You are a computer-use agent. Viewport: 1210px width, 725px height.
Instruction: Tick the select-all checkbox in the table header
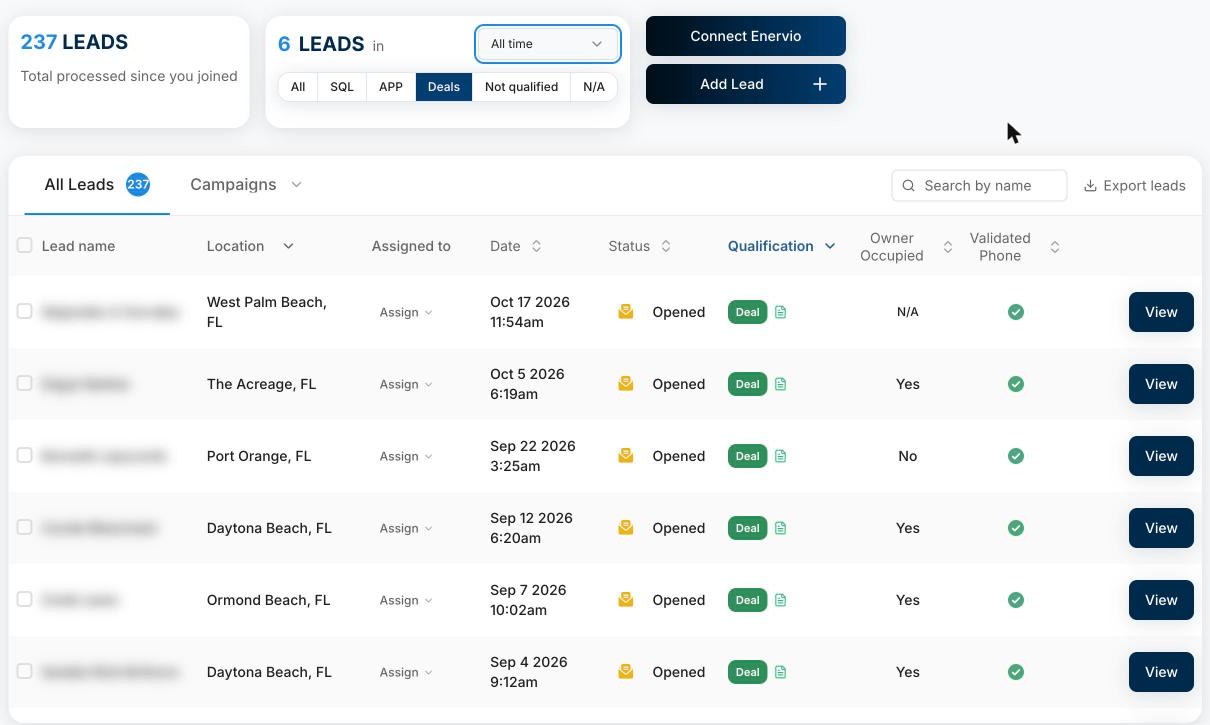click(25, 245)
